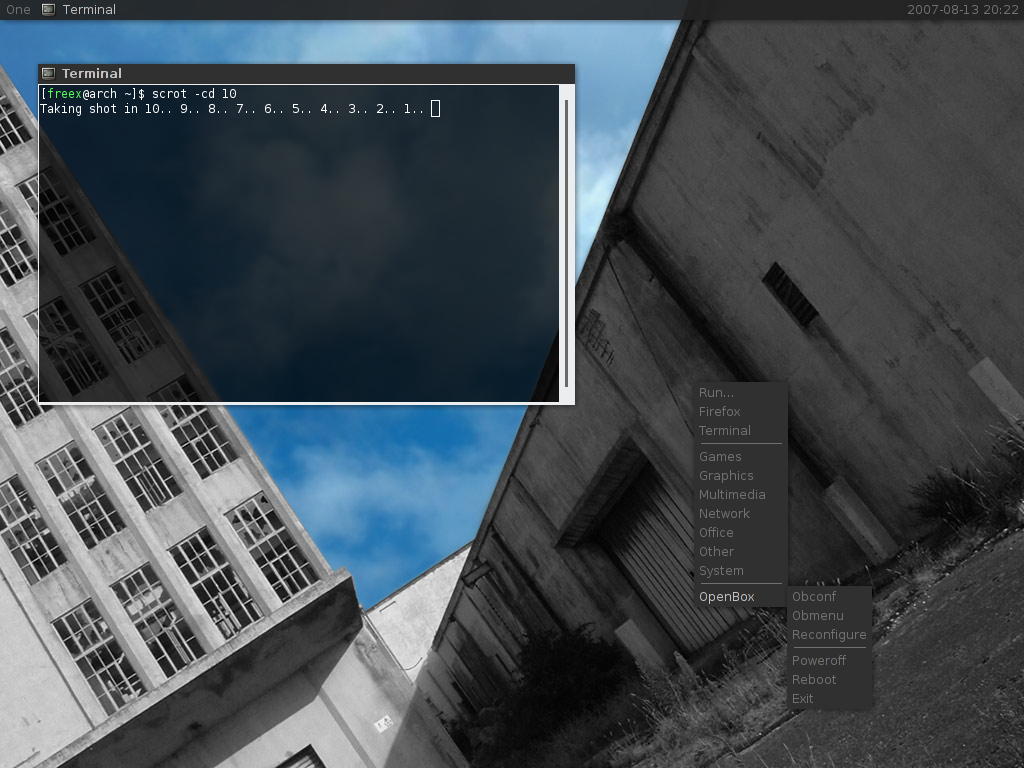
Task: Choose Exit in the OpenBox submenu
Action: 829,698
